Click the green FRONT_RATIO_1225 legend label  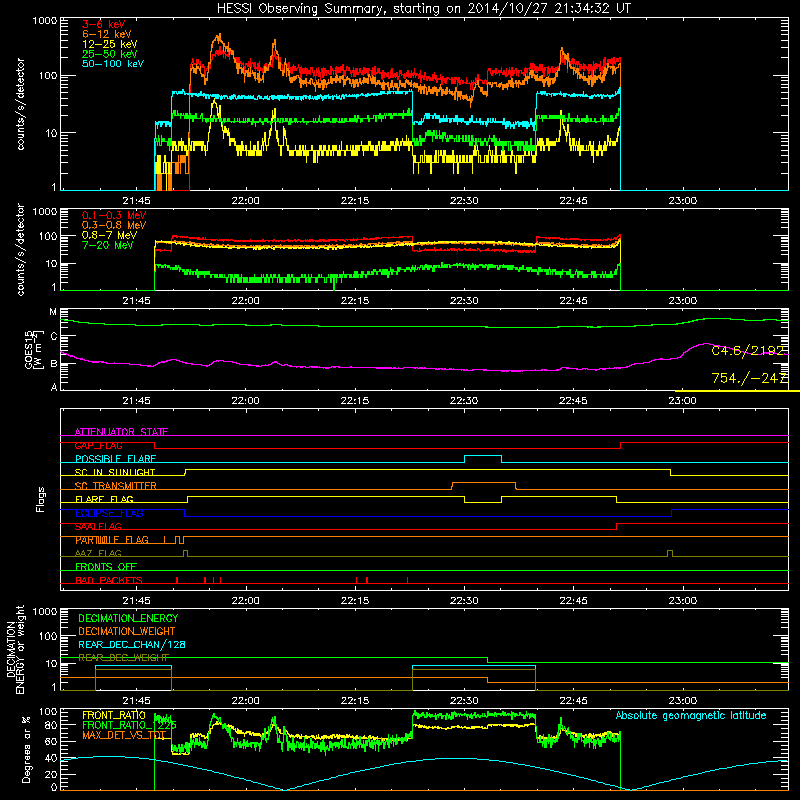click(x=129, y=725)
